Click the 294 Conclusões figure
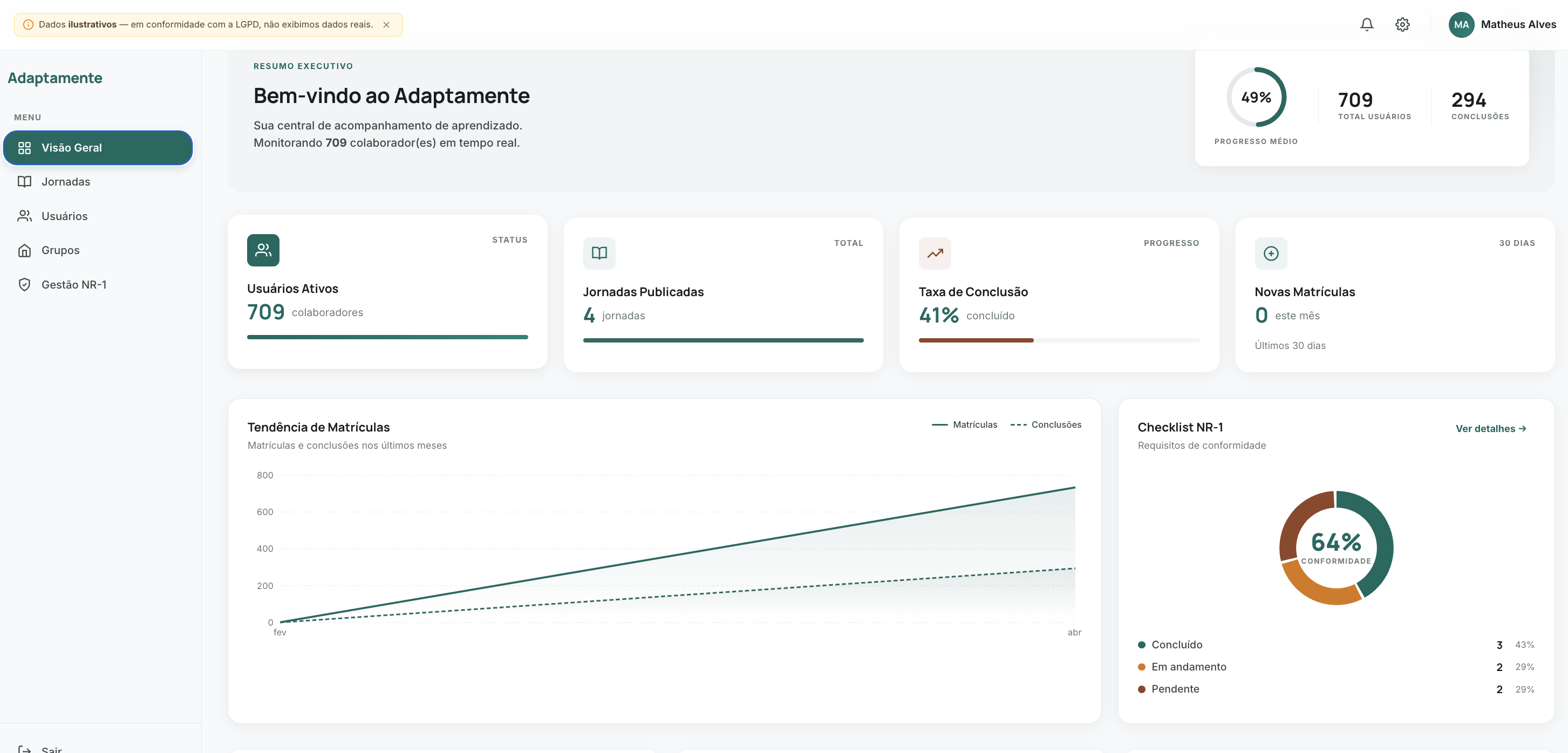 1469,100
